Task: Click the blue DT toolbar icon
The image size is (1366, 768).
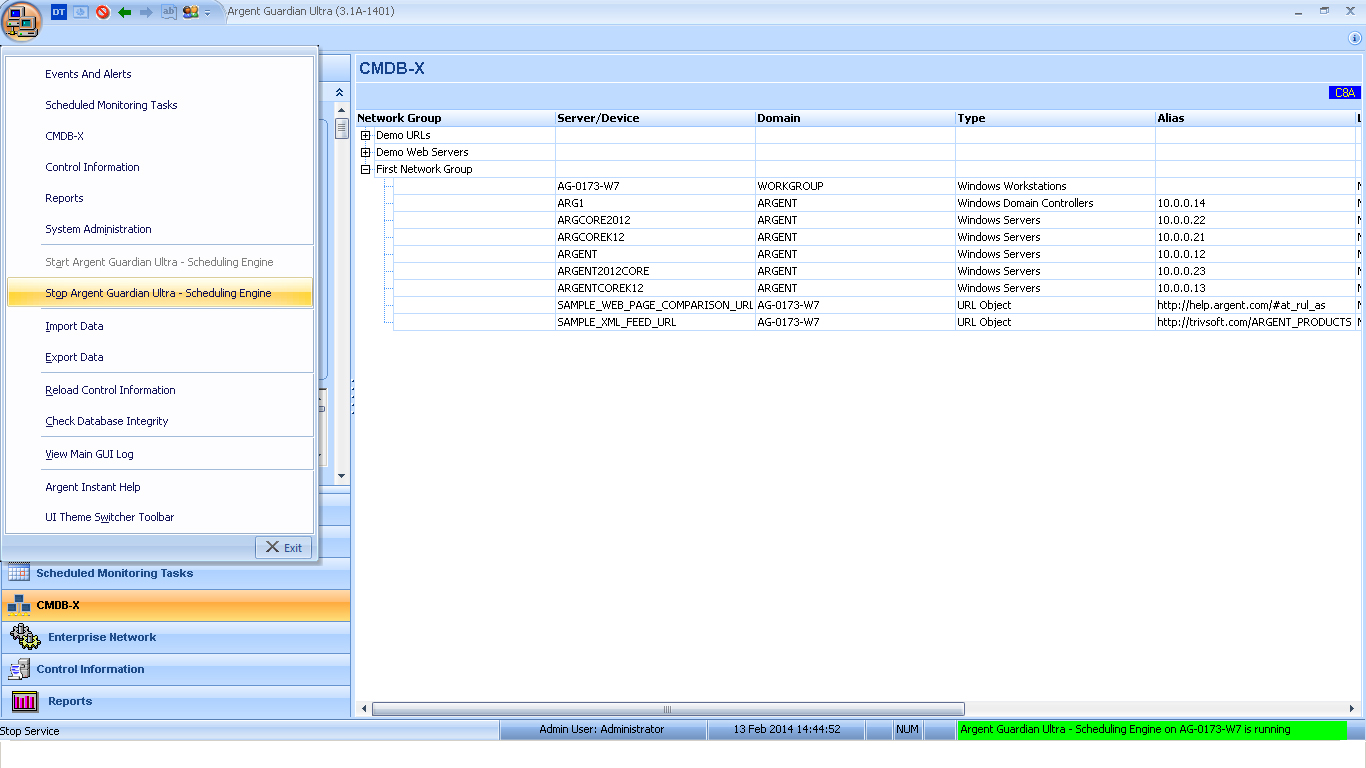Action: coord(59,12)
